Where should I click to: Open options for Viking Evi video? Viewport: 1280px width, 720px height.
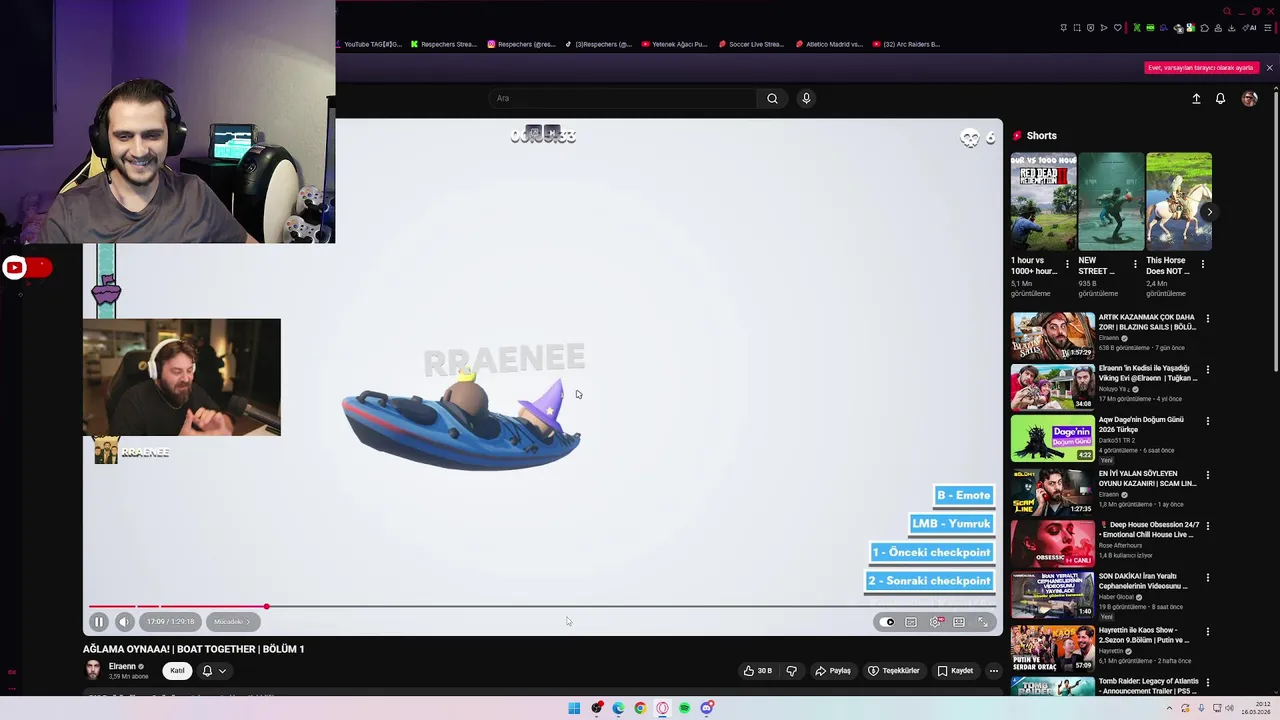[1207, 370]
